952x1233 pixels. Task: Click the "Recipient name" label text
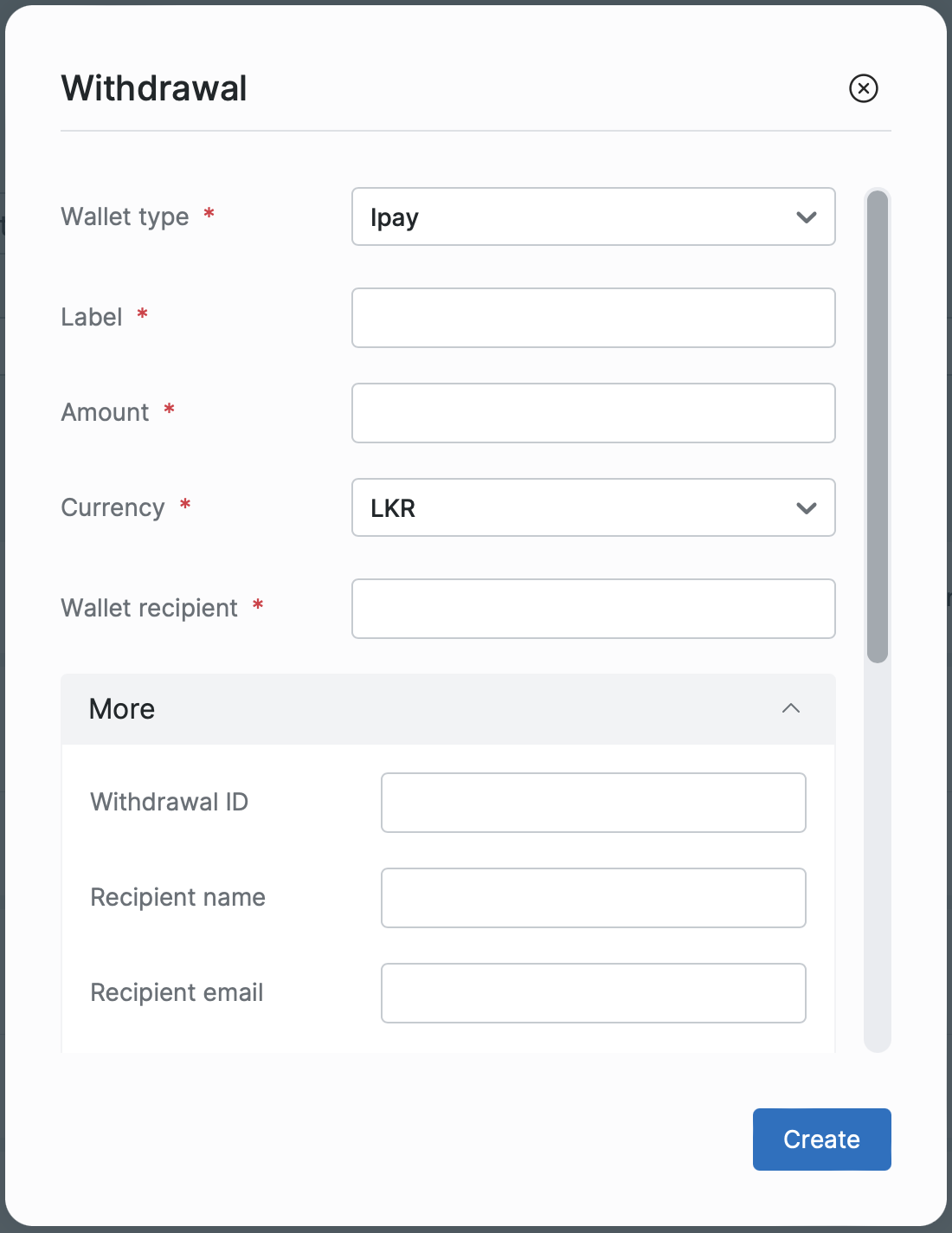pyautogui.click(x=177, y=897)
